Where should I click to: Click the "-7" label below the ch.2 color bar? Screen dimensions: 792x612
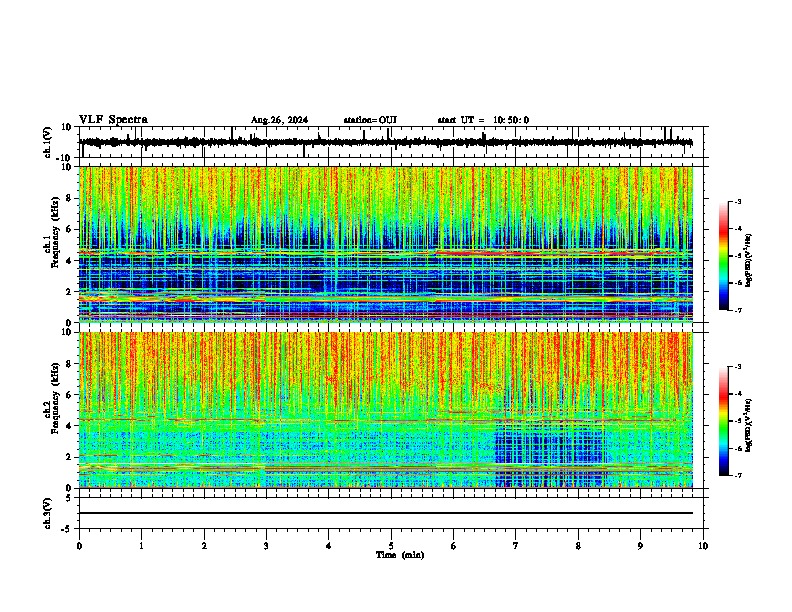(737, 475)
